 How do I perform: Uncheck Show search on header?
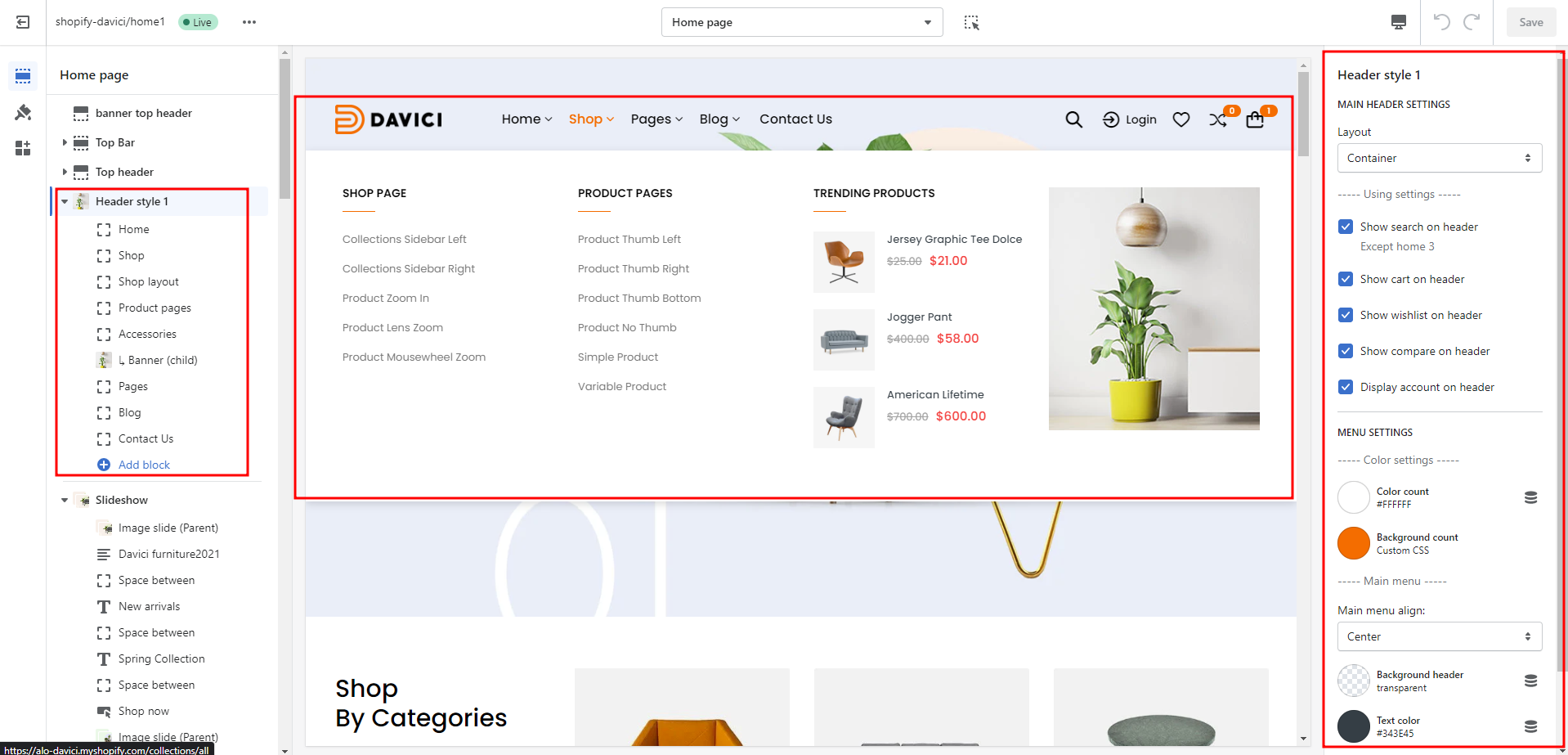tap(1346, 227)
